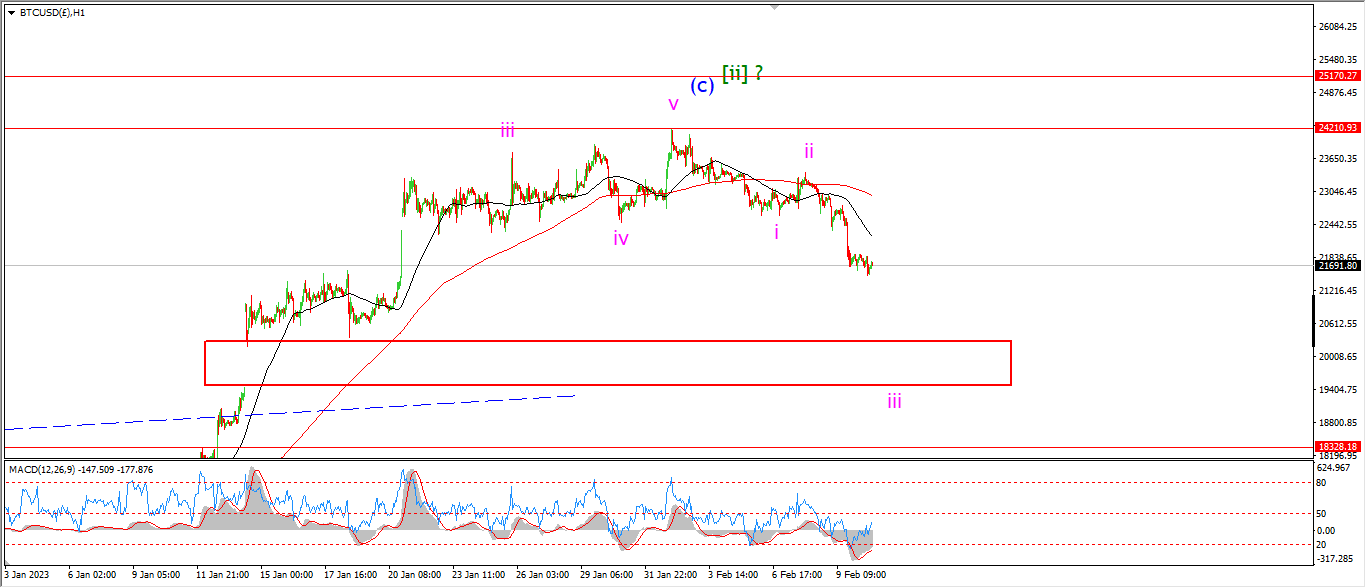Select the pink ii label near 6 Feb
The height and width of the screenshot is (588, 1366).
809,151
